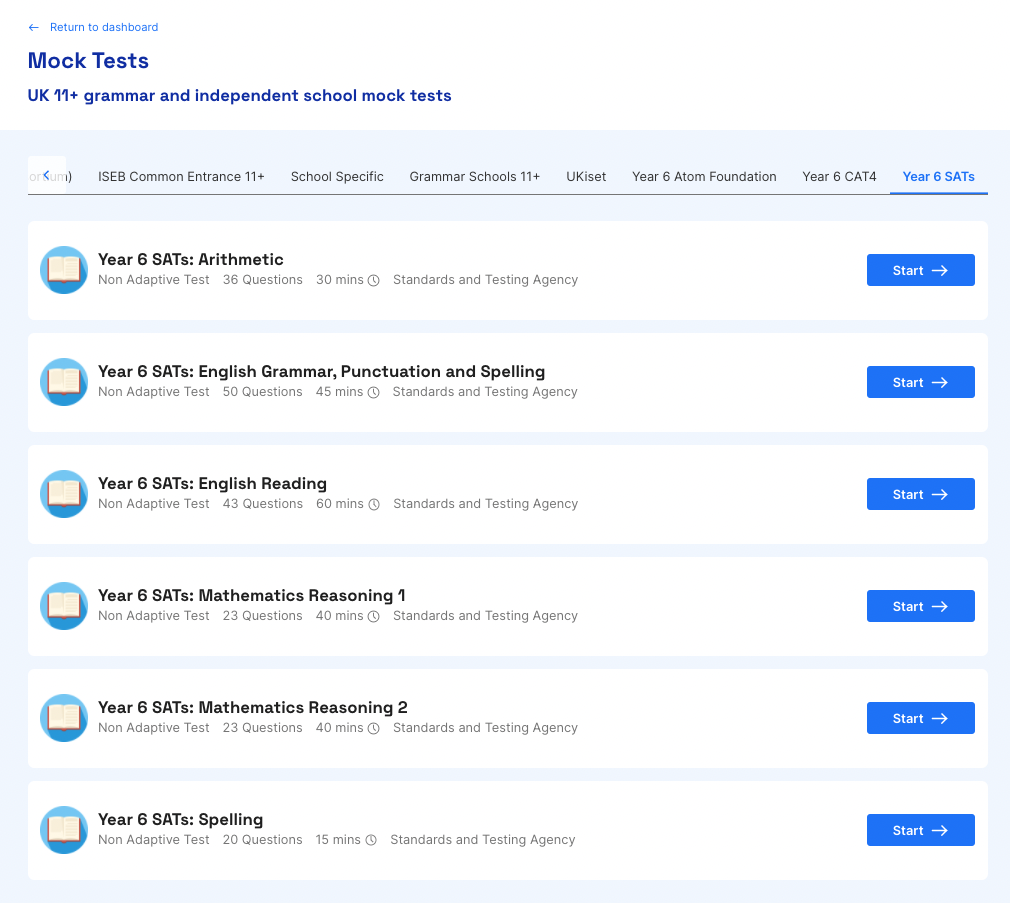
Task: Click the book icon for English Grammar, Punctuation and Spelling
Action: pos(64,382)
